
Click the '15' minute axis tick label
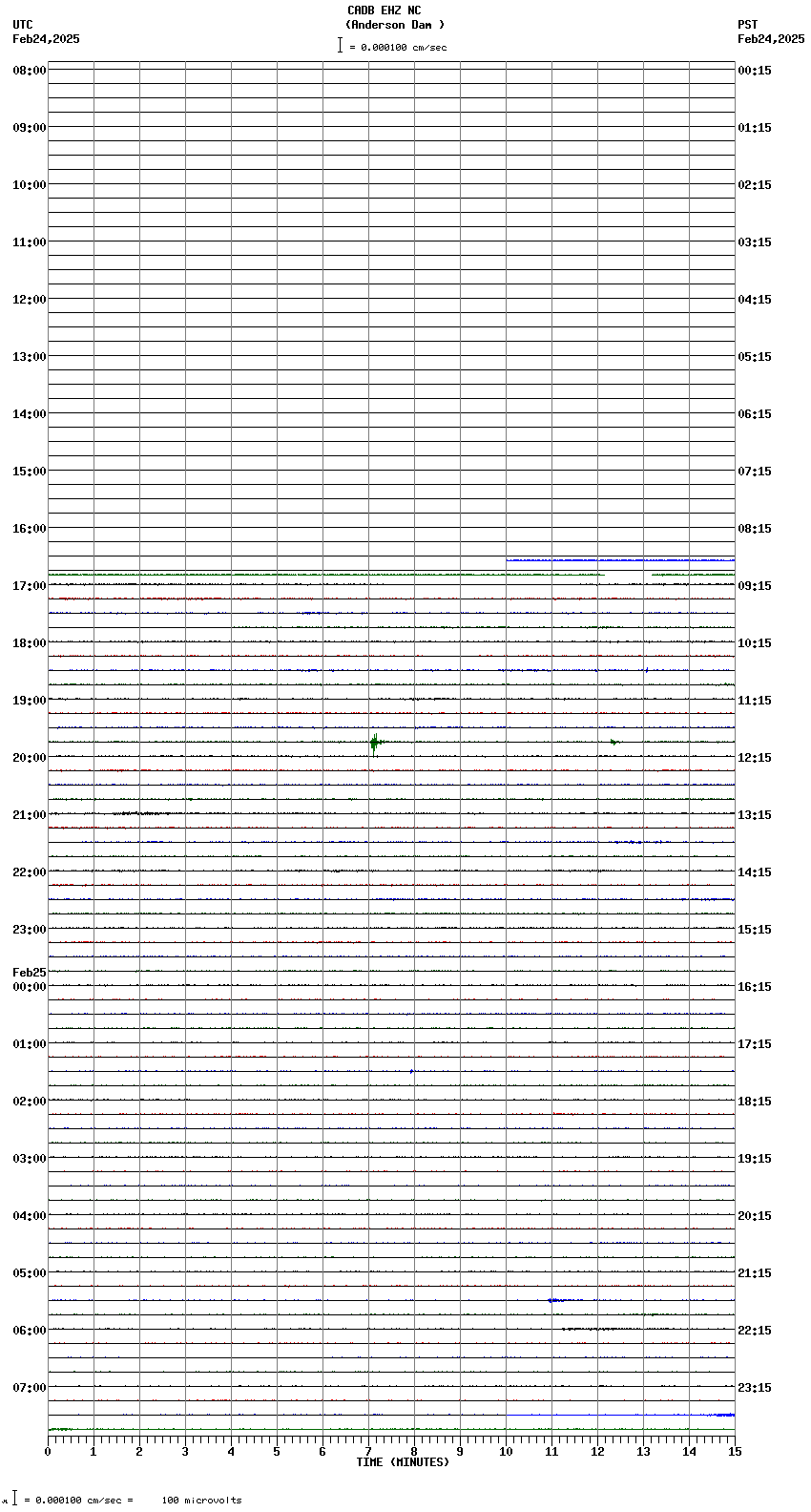735,1452
